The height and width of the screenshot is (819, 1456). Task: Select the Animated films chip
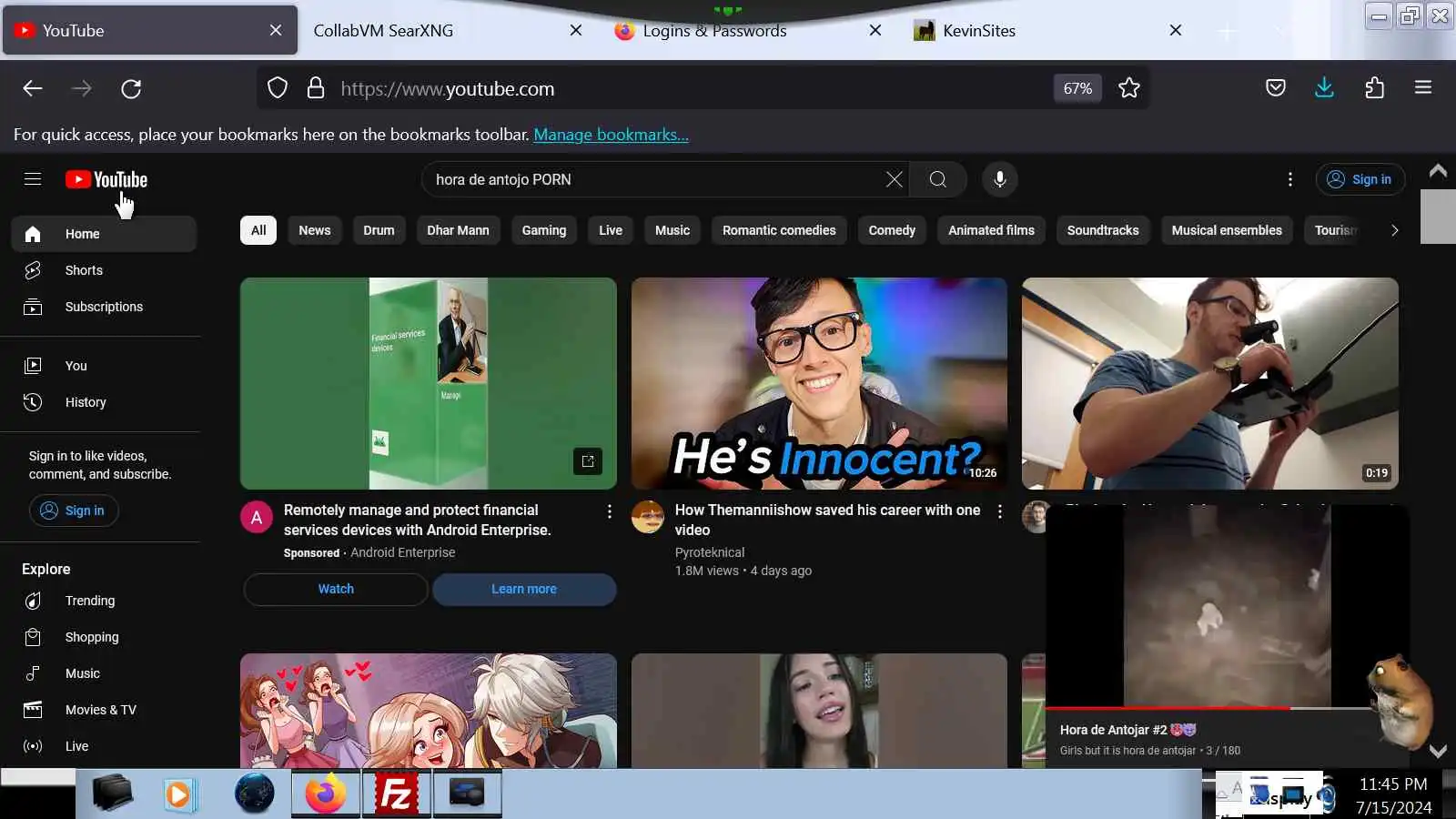tap(992, 230)
